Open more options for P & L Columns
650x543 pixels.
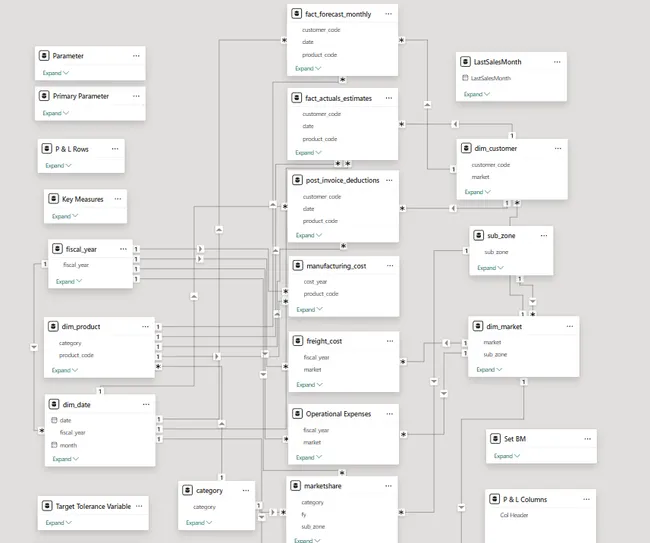pyautogui.click(x=587, y=499)
